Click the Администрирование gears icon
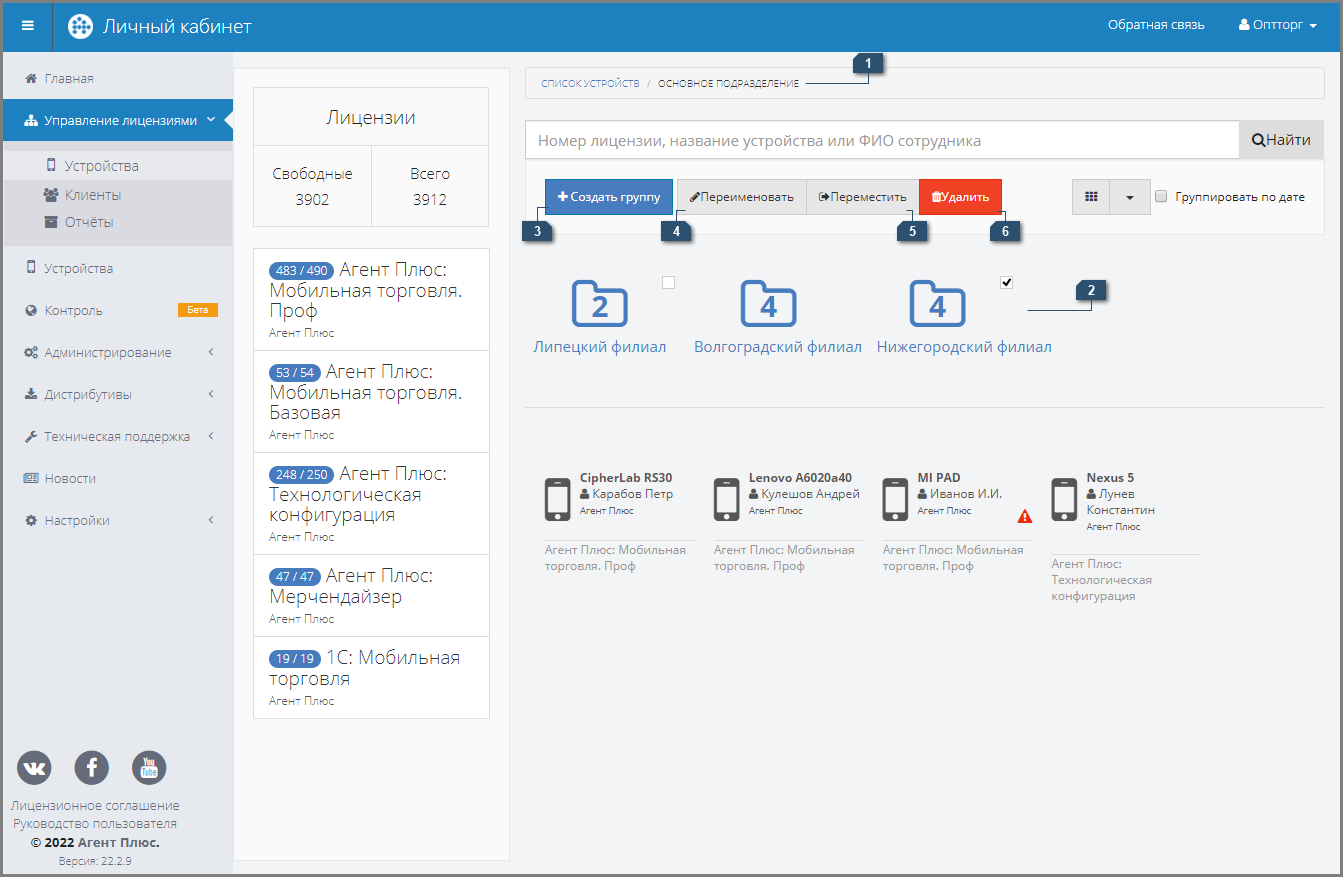 click(x=31, y=352)
